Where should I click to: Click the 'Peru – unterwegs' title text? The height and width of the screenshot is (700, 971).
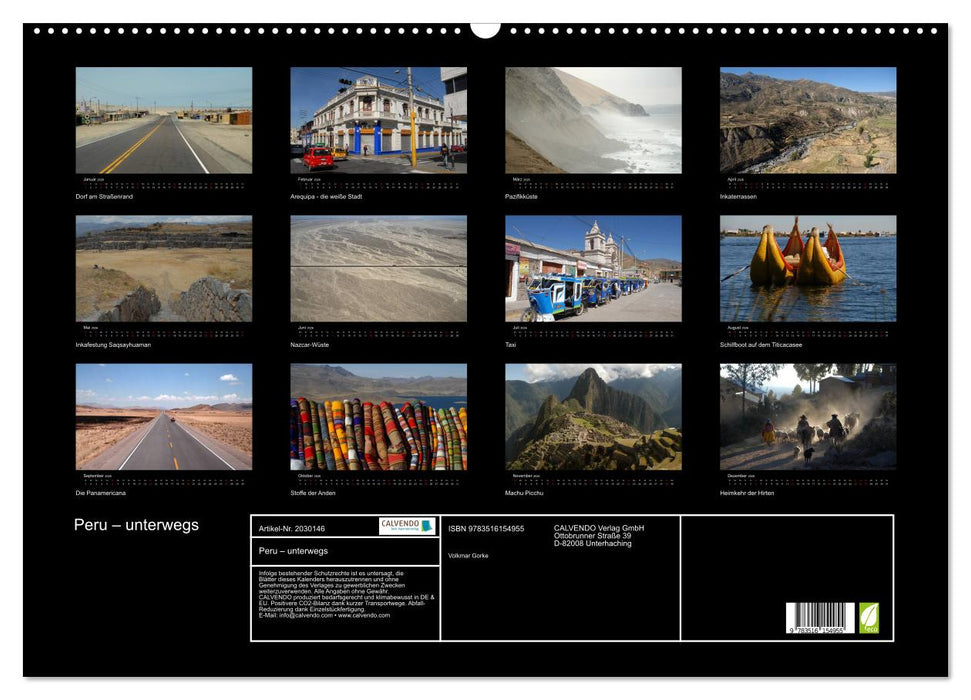click(136, 522)
